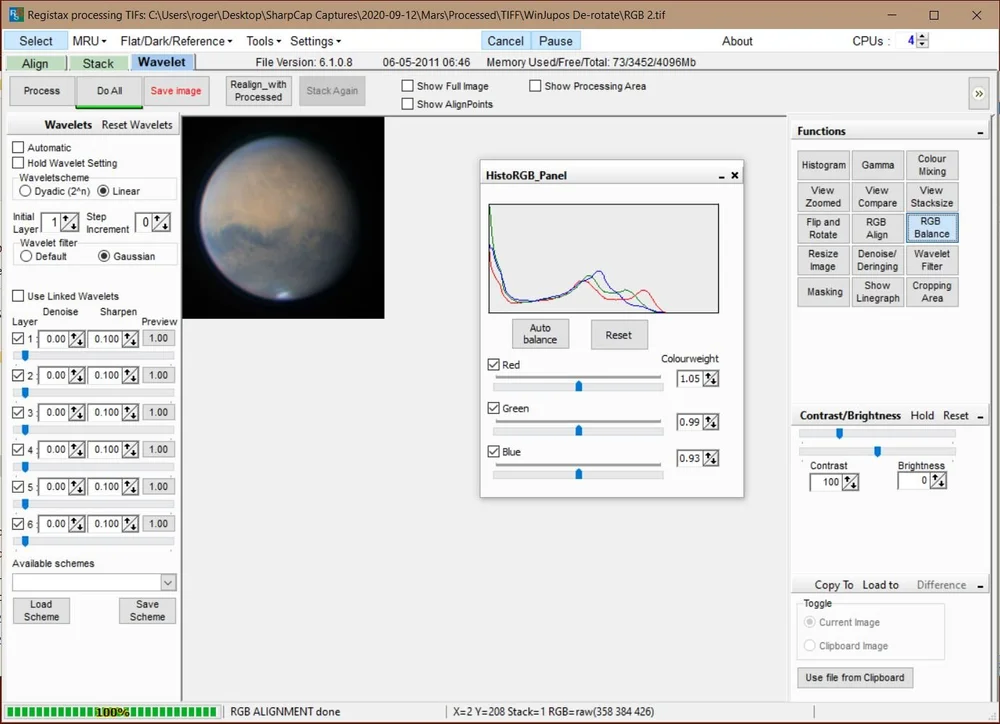Switch to the Align tab
Viewport: 1000px width, 724px height.
pos(36,63)
